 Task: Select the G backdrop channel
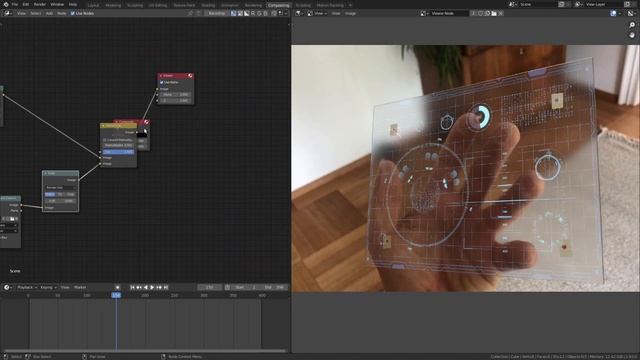coord(259,13)
